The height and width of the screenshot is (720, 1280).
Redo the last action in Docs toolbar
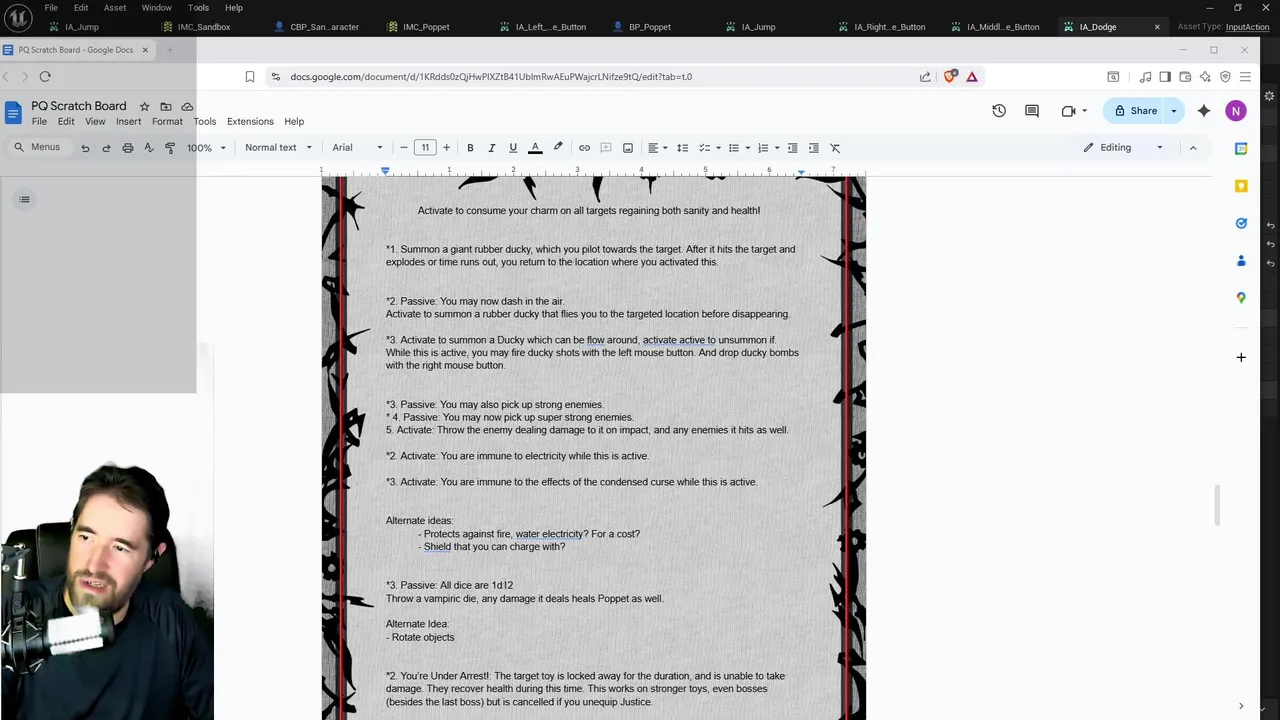(106, 148)
